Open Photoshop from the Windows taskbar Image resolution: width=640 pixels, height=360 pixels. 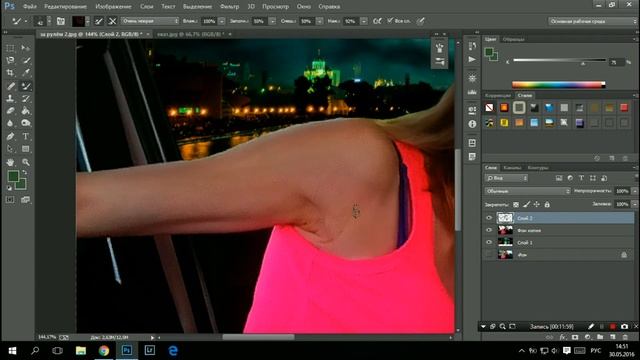coord(127,351)
